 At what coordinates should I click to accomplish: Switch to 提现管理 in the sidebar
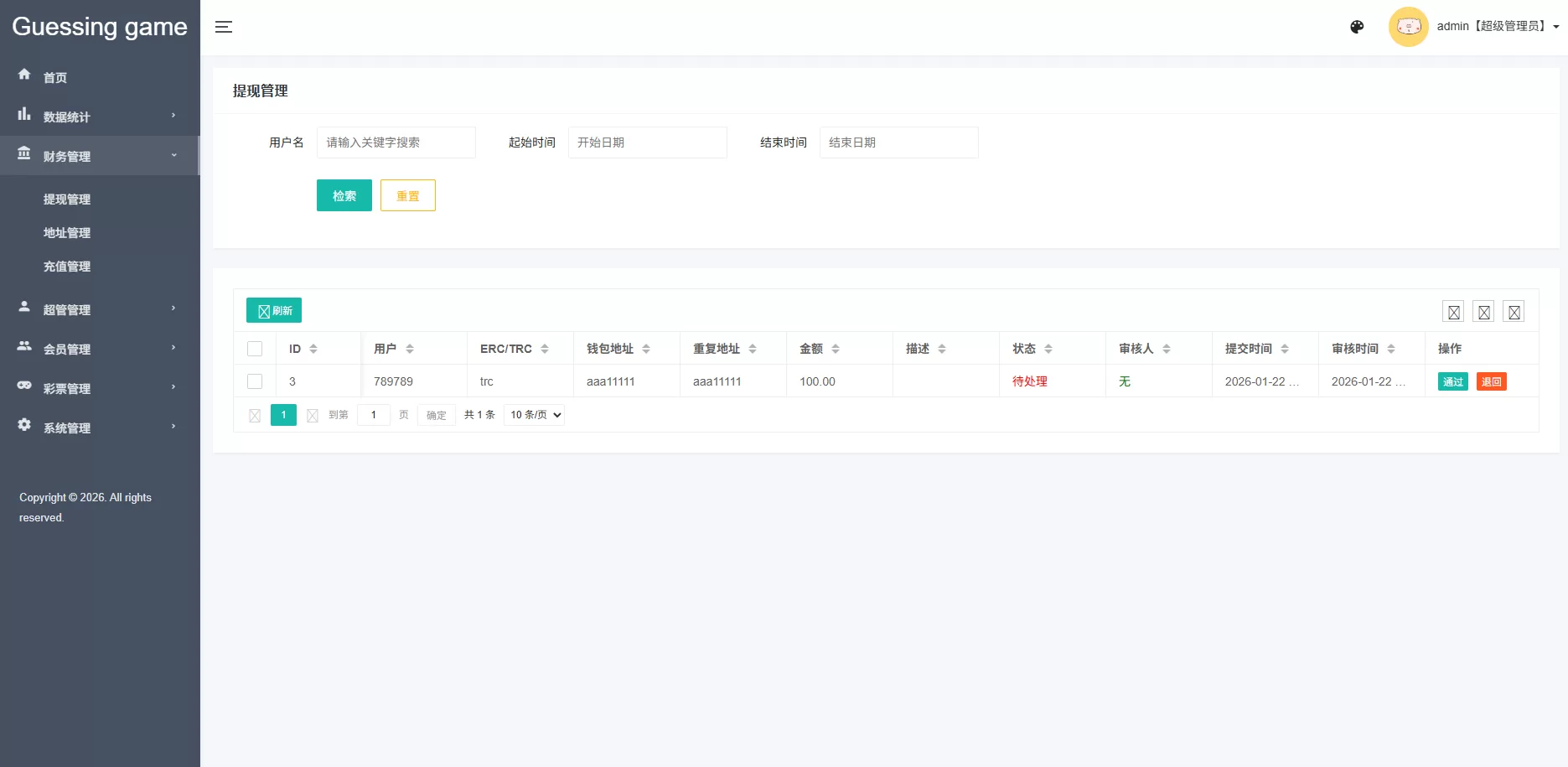click(x=67, y=199)
